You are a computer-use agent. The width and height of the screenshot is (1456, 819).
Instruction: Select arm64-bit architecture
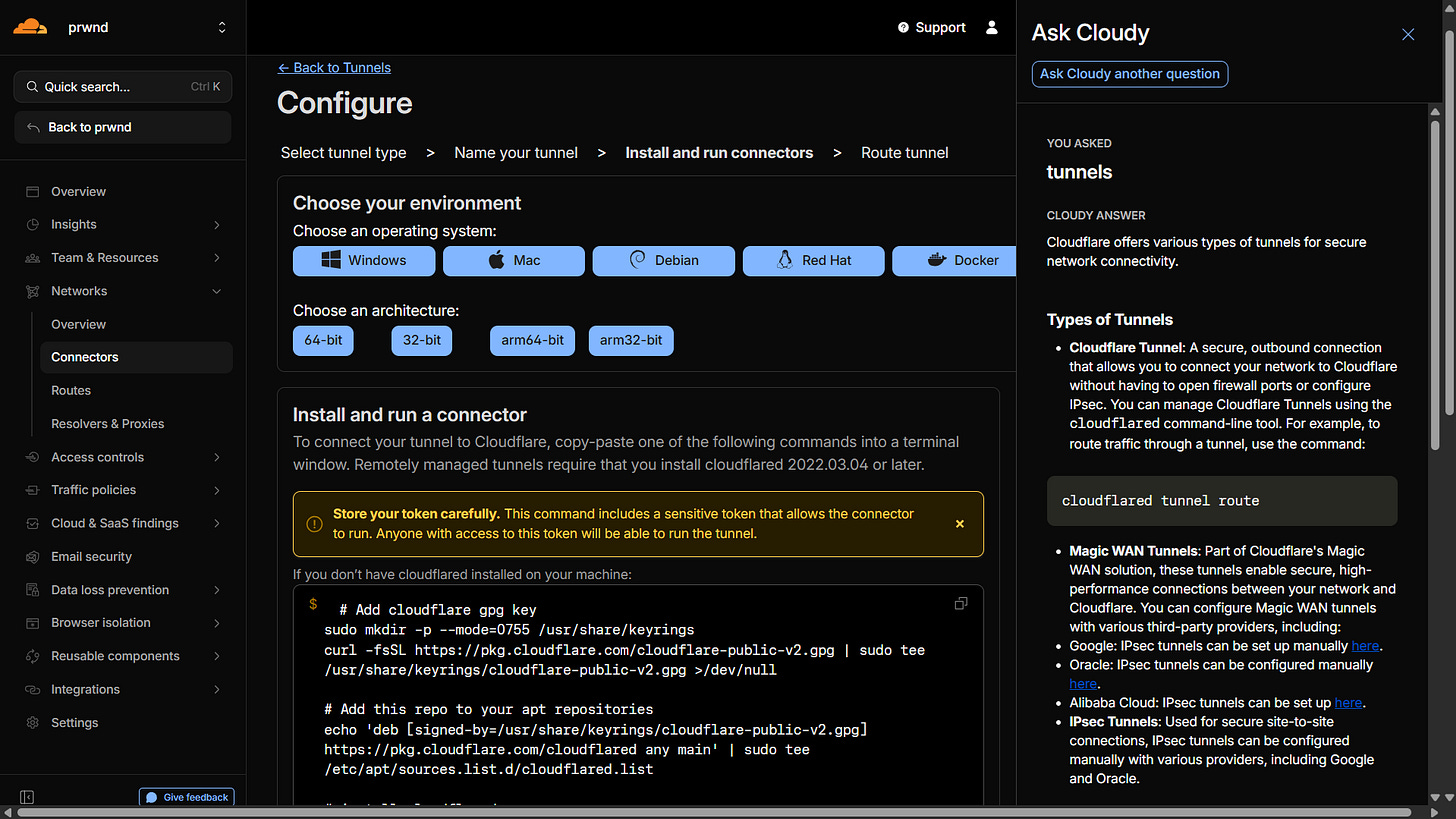[532, 340]
